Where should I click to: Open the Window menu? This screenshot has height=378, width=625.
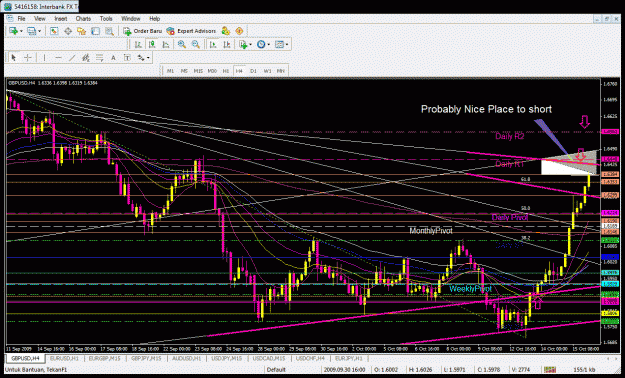coord(131,19)
